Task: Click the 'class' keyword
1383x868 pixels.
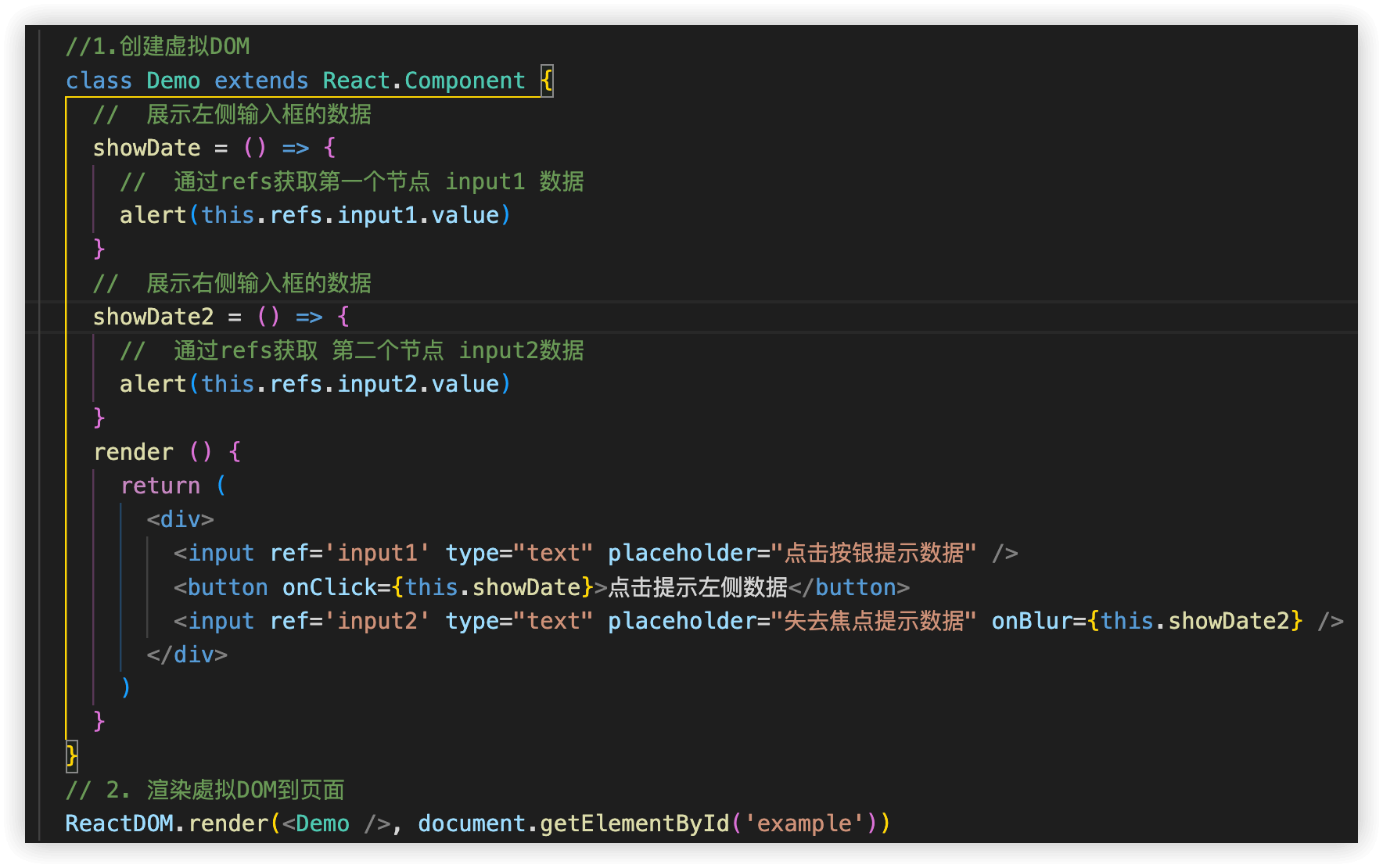Action: [99, 81]
